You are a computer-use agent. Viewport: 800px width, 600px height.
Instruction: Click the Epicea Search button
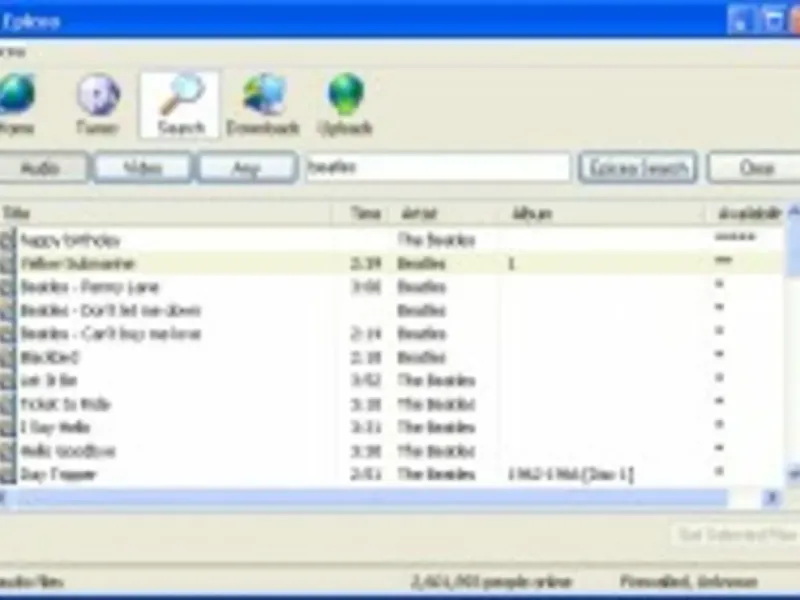tap(638, 167)
